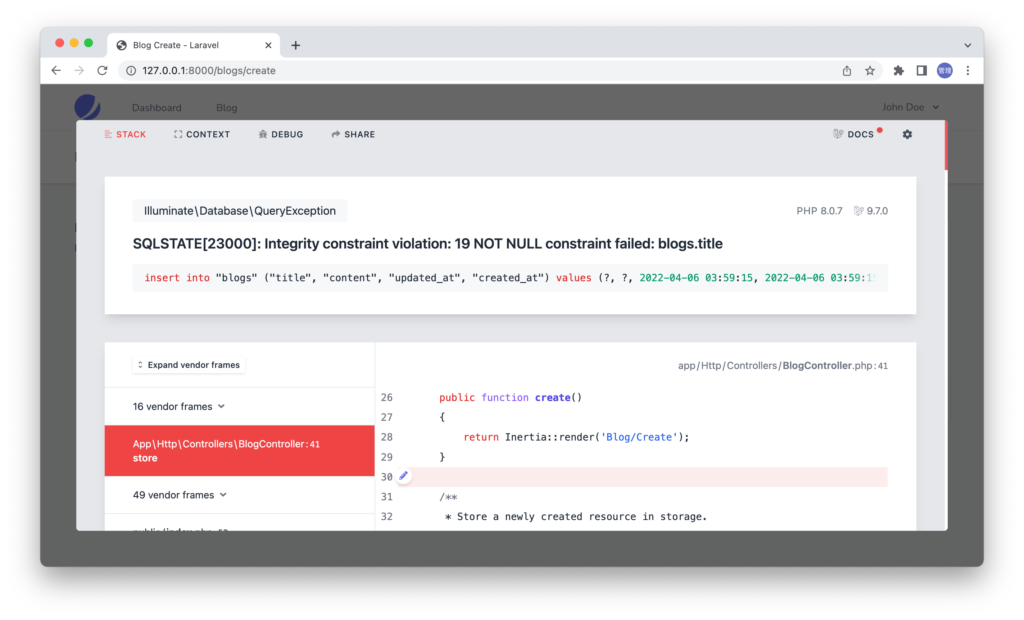
Task: Open site info icon before the URL
Action: (x=133, y=71)
